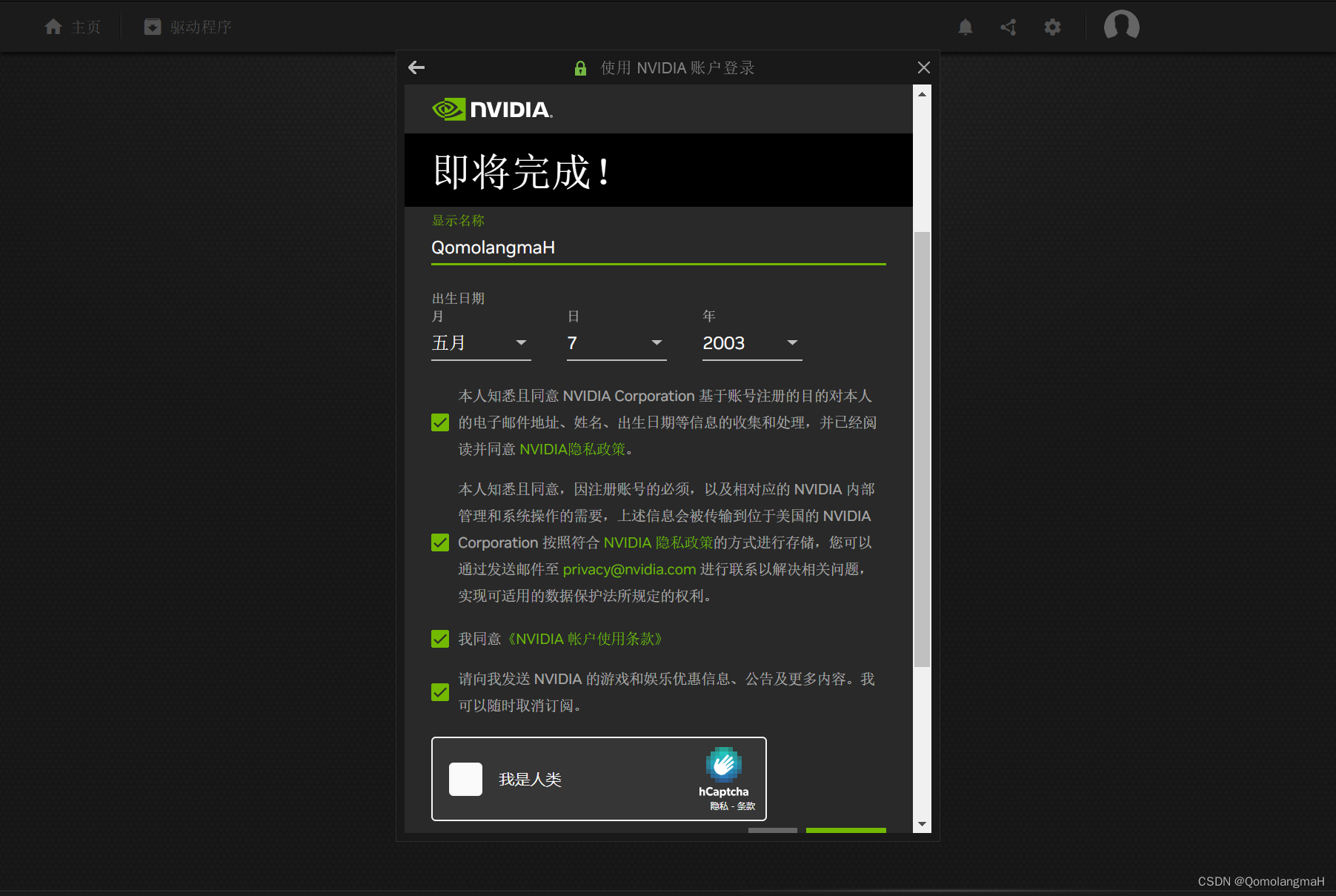Uncheck the data collection consent checkbox
This screenshot has width=1336, height=896.
[x=440, y=422]
